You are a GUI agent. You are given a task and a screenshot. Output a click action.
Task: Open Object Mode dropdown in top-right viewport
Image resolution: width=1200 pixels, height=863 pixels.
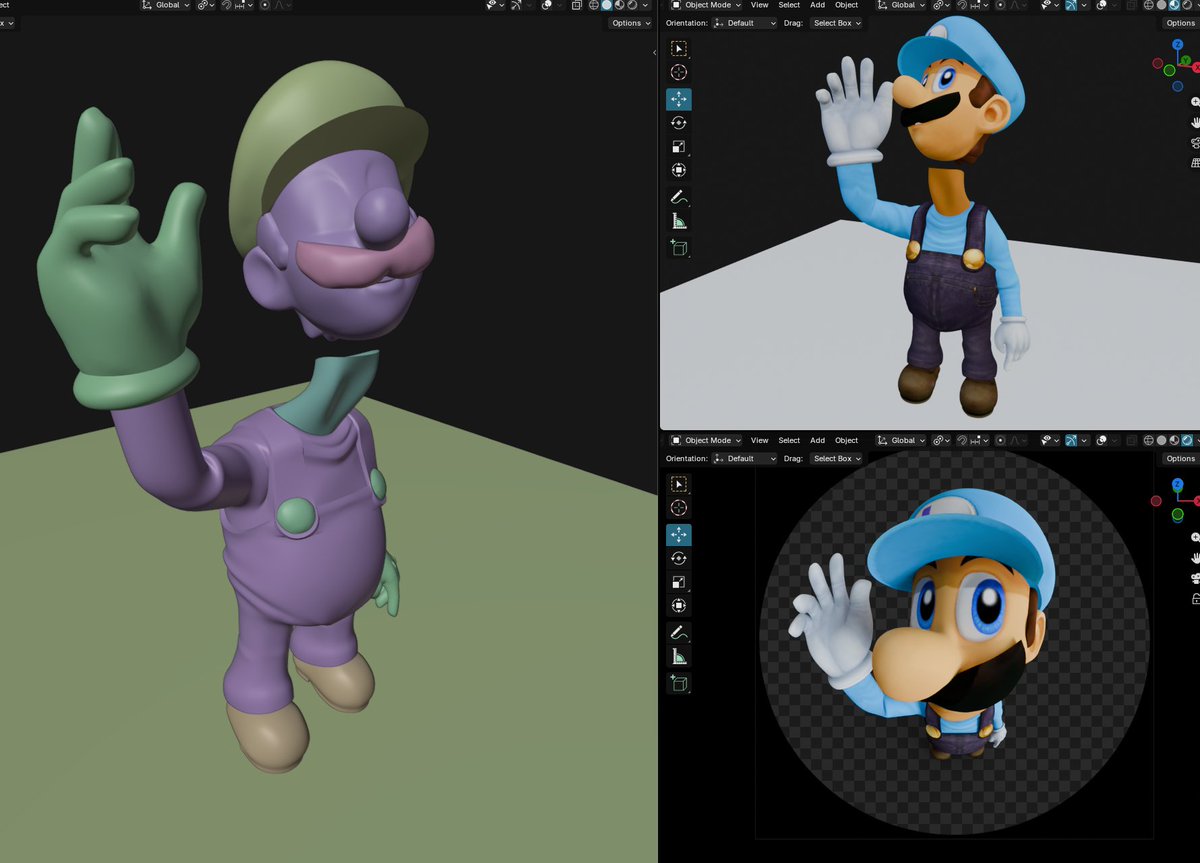pyautogui.click(x=706, y=5)
